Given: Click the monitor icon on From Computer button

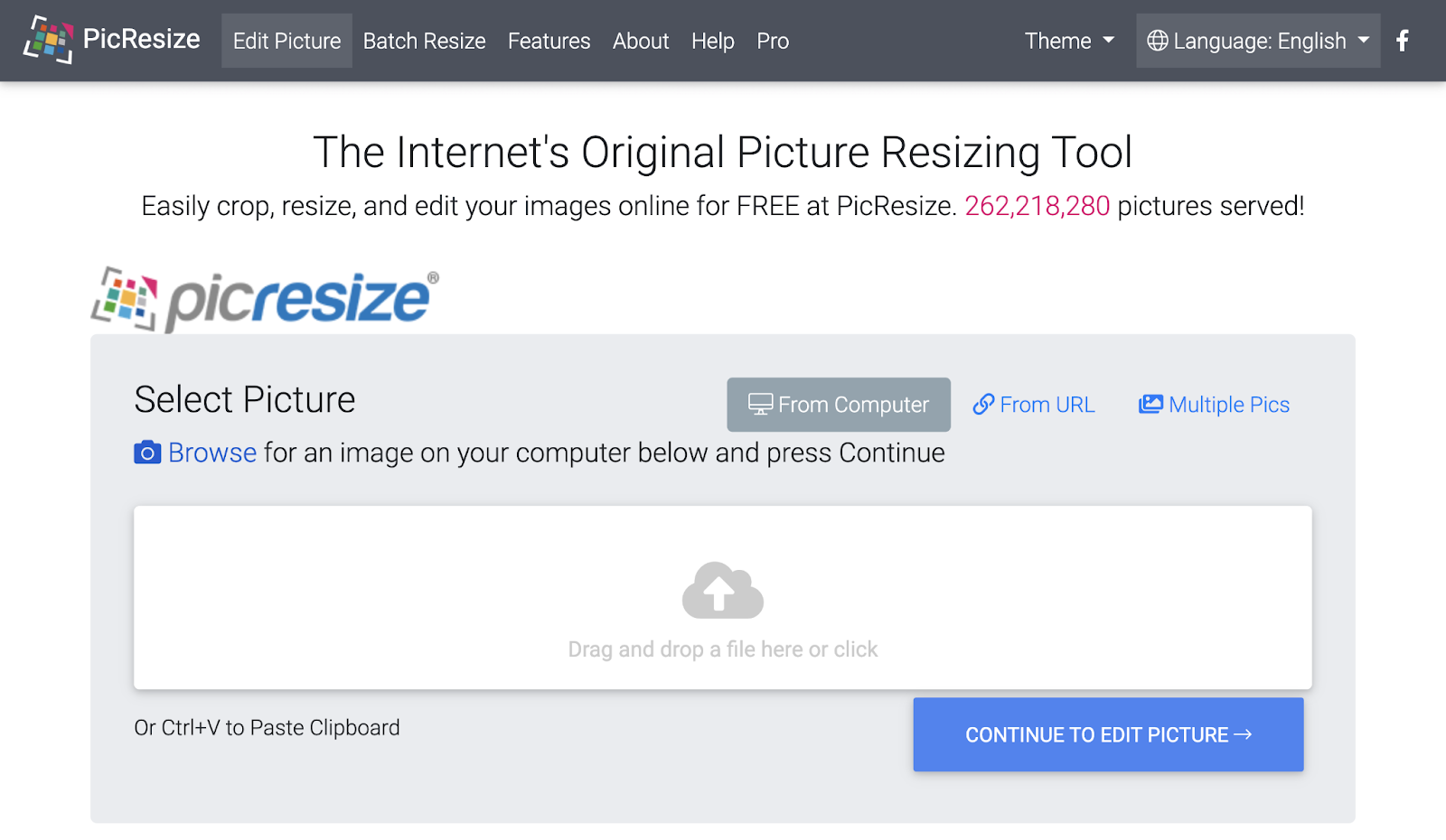Looking at the screenshot, I should (759, 404).
